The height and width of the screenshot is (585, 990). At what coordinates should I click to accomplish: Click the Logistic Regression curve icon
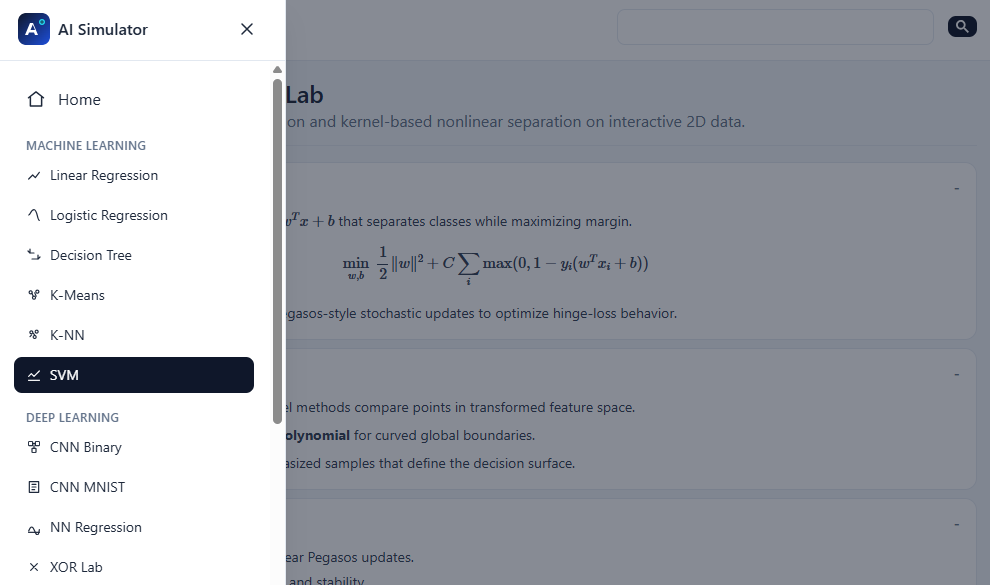pos(33,215)
